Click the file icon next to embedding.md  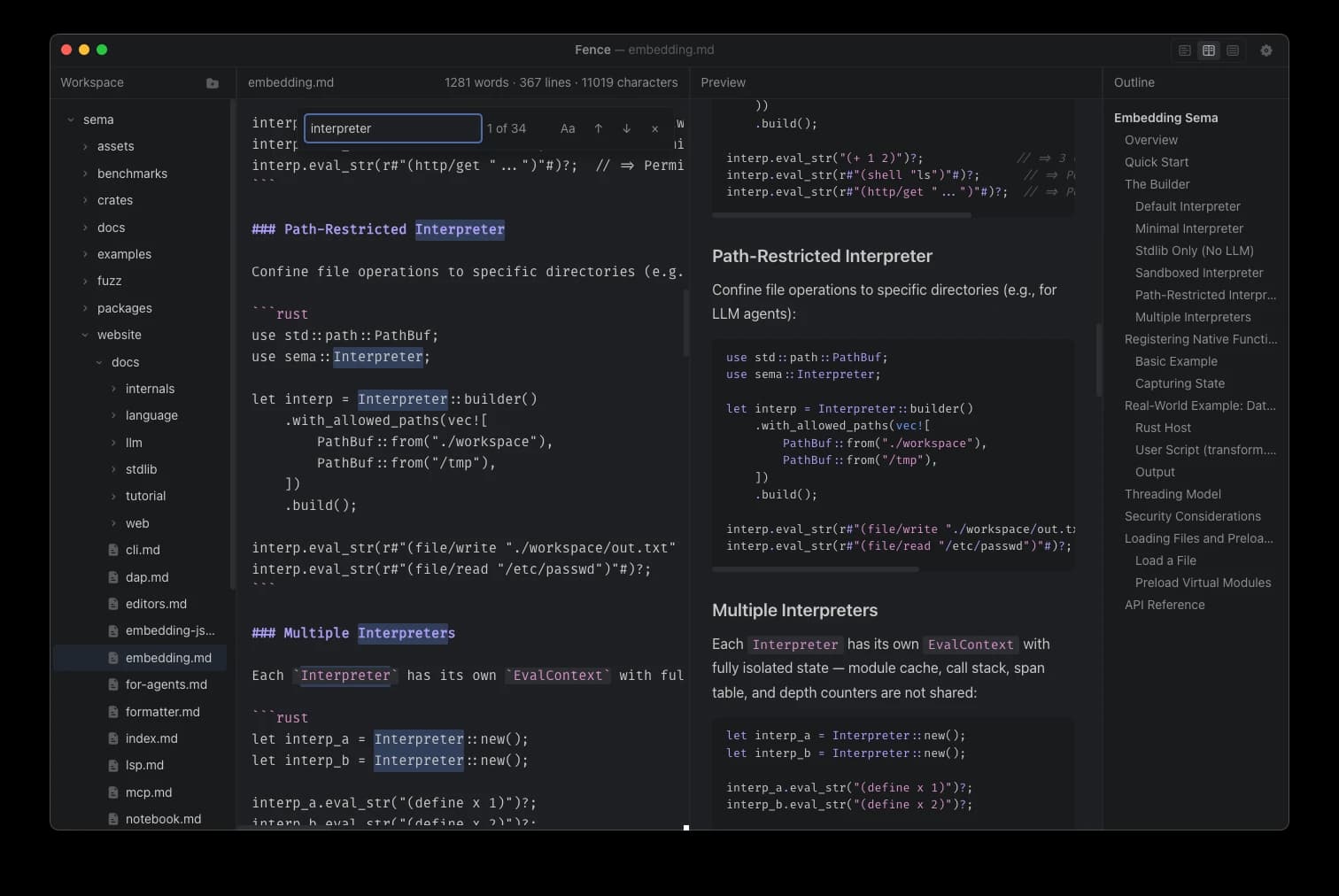113,658
